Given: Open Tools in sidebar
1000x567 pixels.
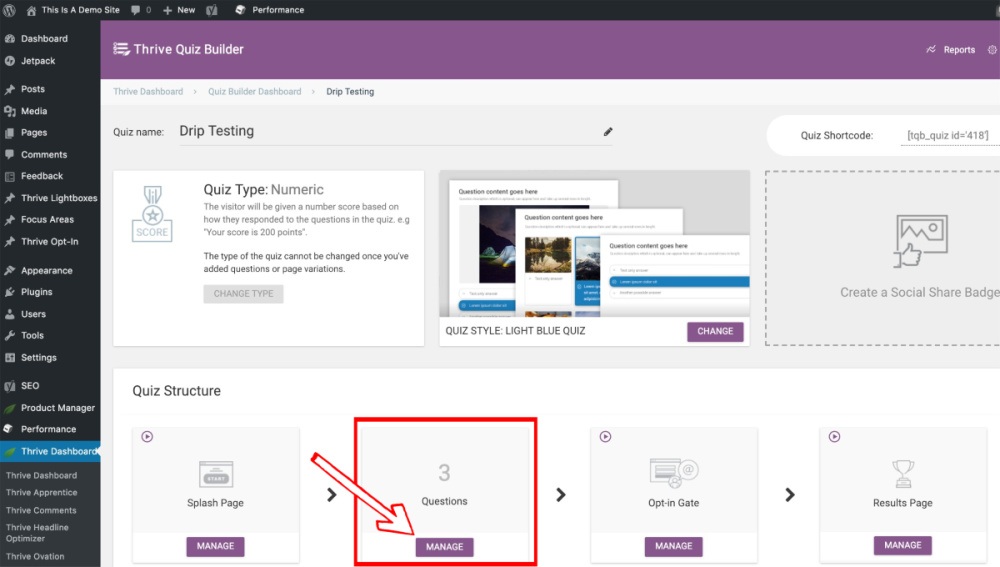Looking at the screenshot, I should click(32, 335).
